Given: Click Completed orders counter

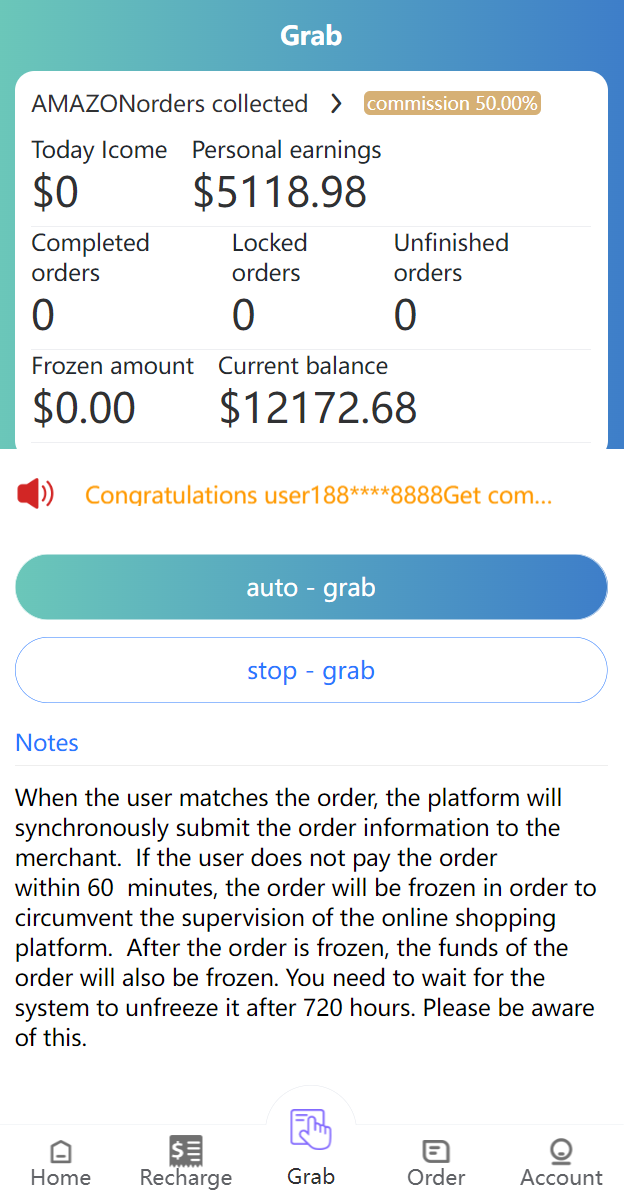Looking at the screenshot, I should [42, 314].
